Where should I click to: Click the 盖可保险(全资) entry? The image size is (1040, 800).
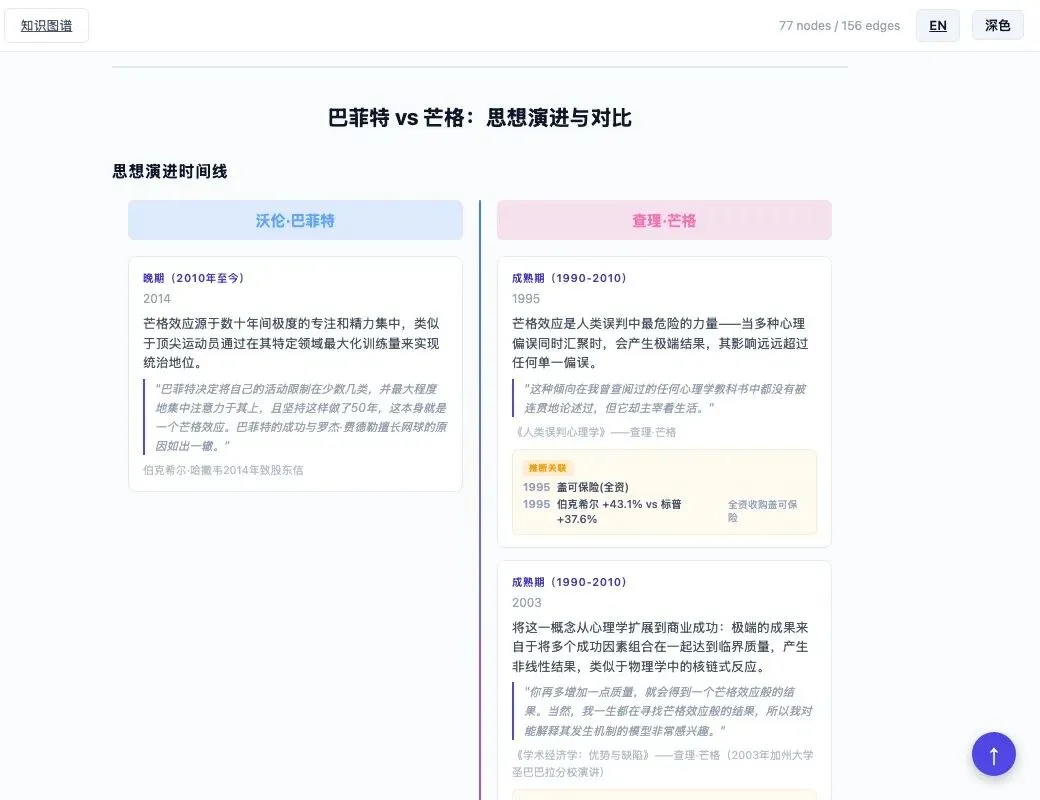(593, 487)
